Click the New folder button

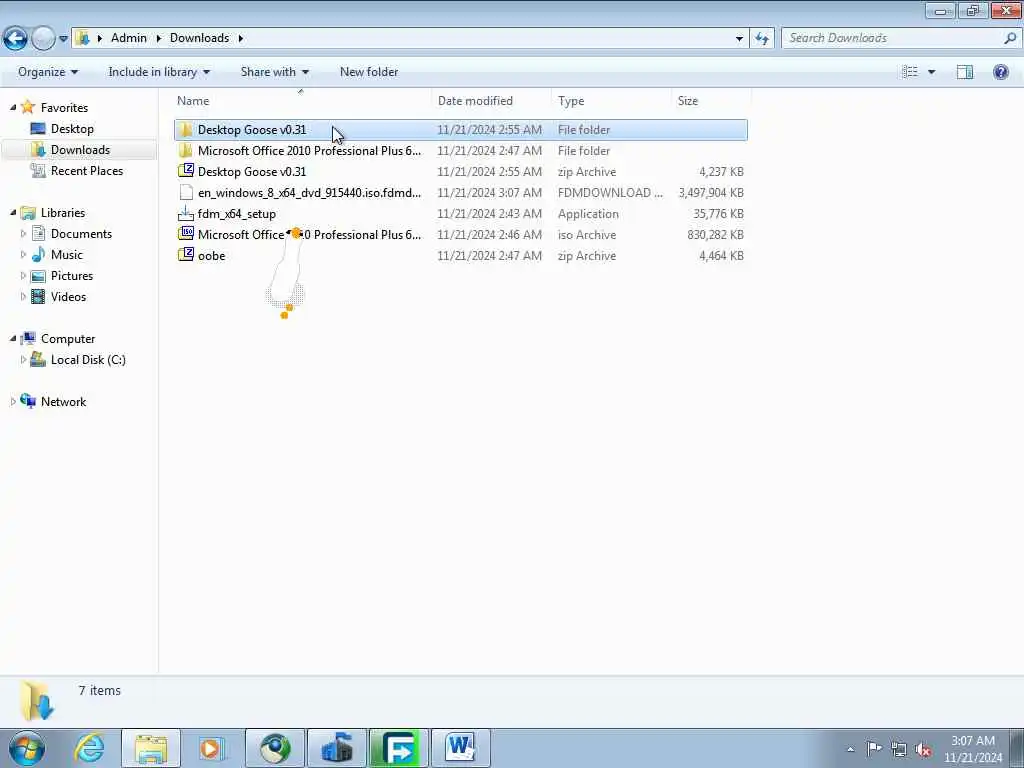click(x=368, y=72)
